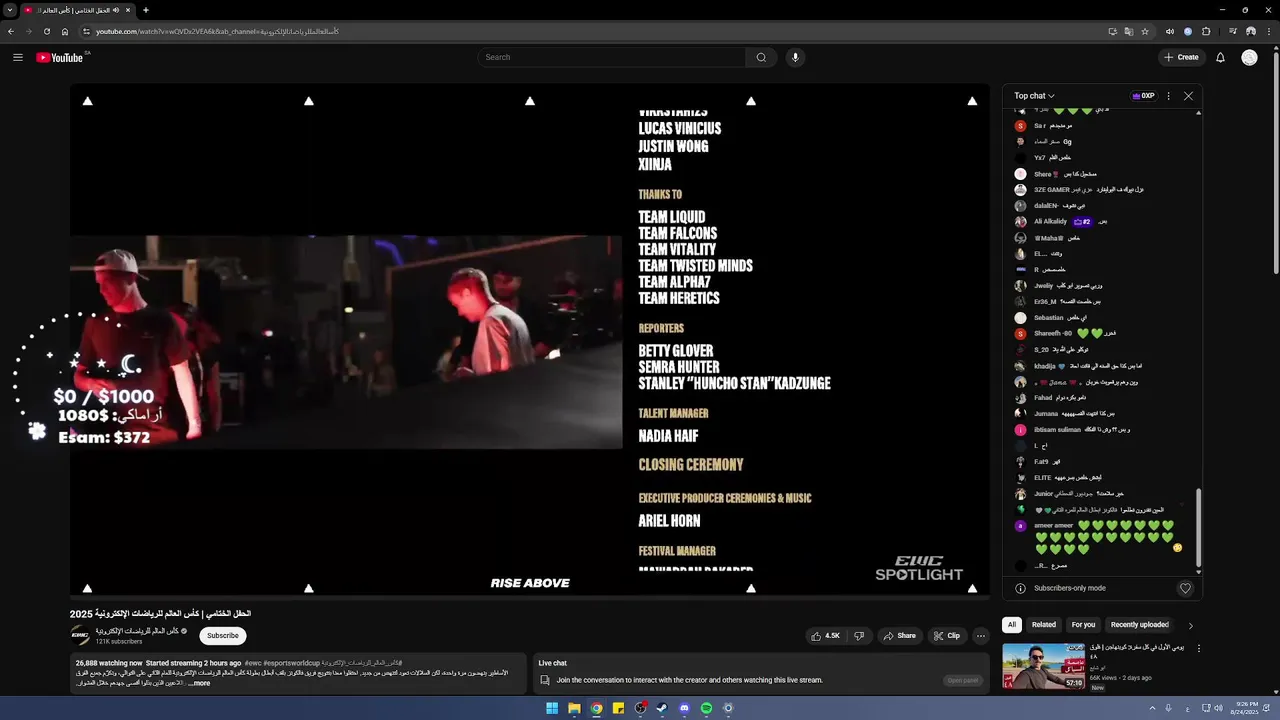Open Sticky Notes from the taskbar
The width and height of the screenshot is (1280, 720).
click(618, 708)
